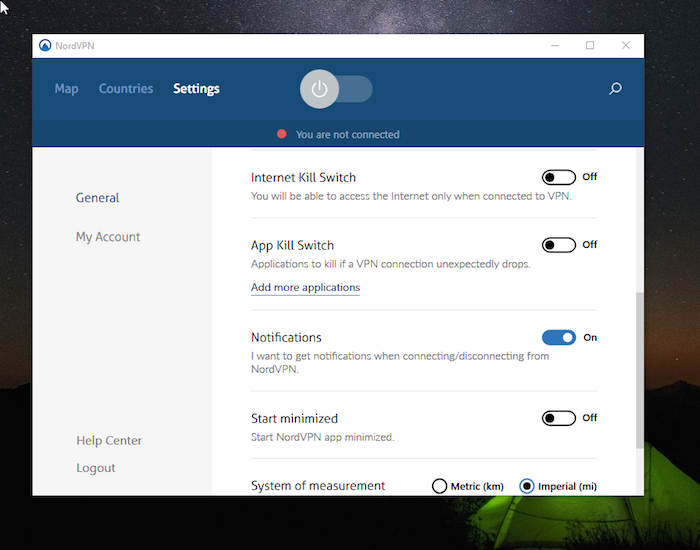
Task: Click the settings vertical scrollbar thumb
Action: coord(640,371)
